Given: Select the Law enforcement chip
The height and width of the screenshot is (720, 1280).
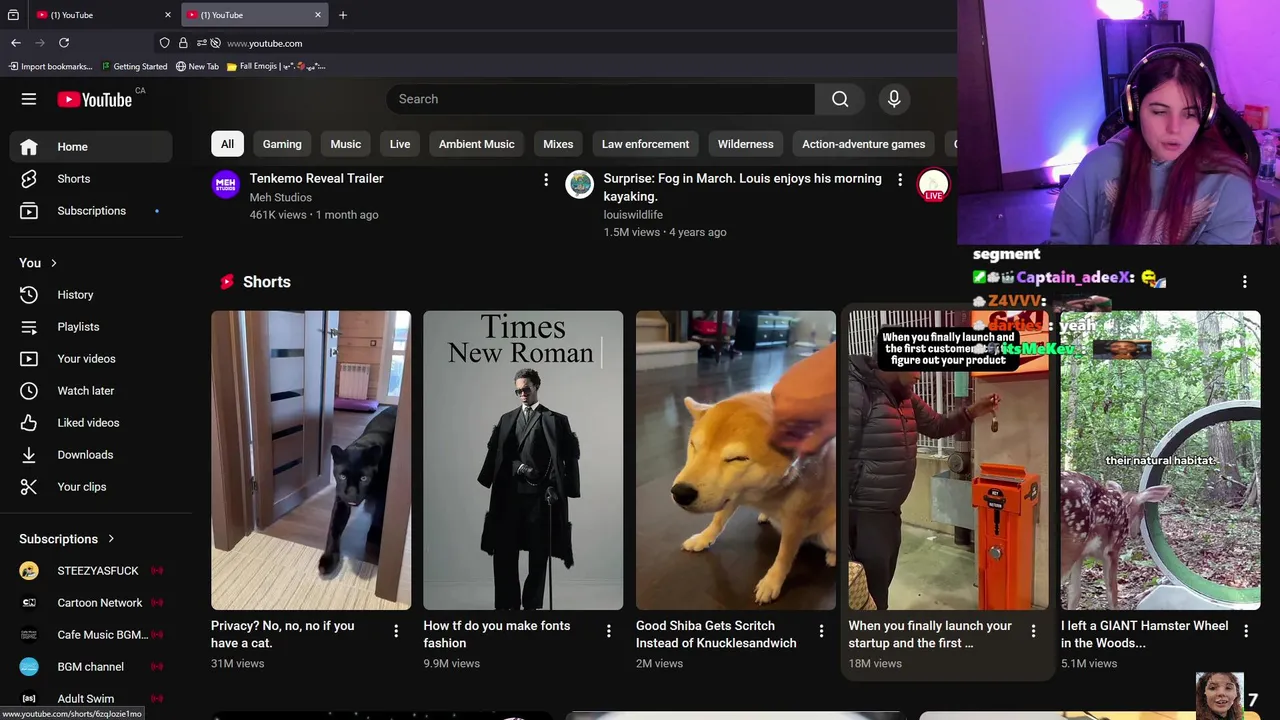Looking at the screenshot, I should click(x=645, y=144).
